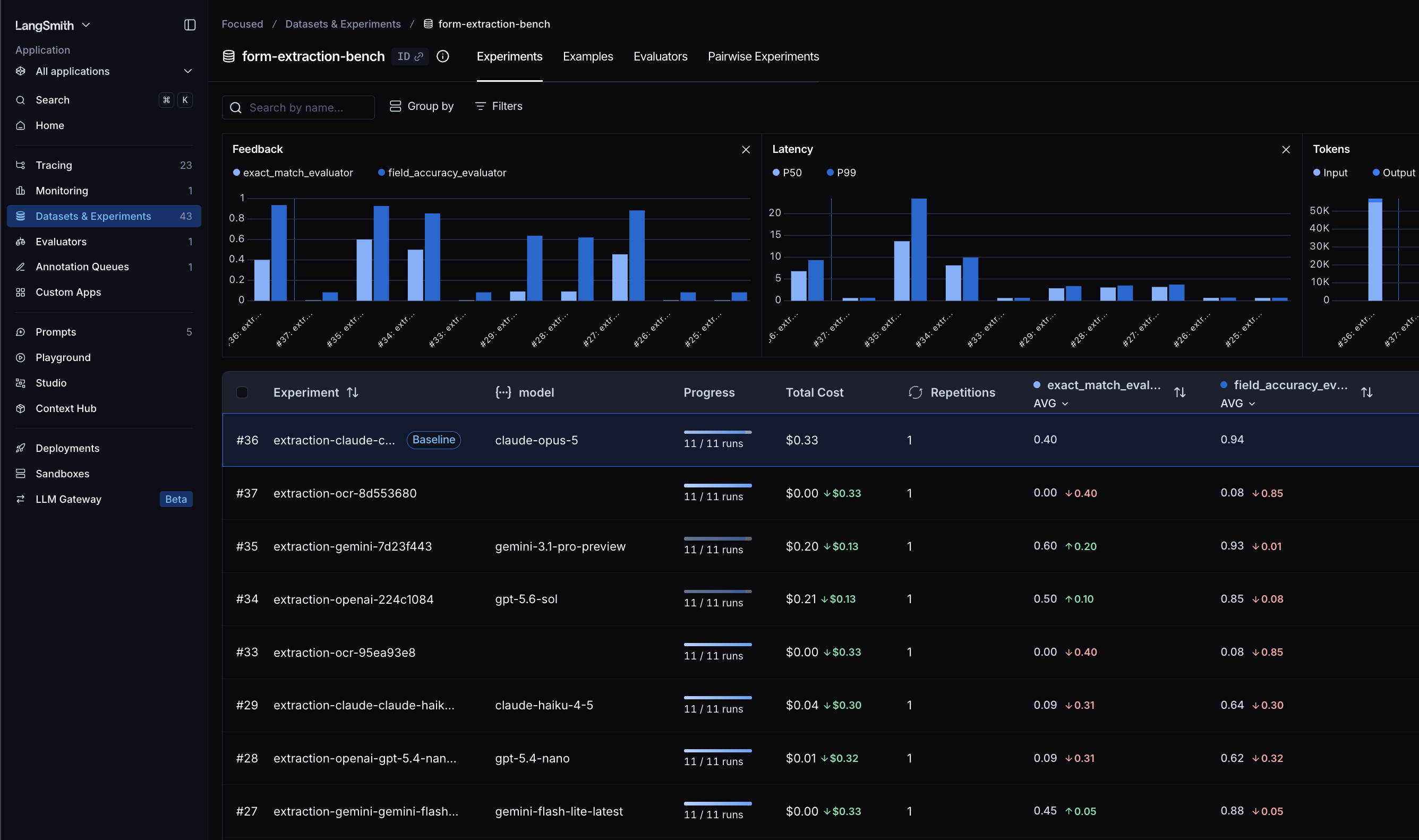Change AVG aggregation for exact_match column

click(x=1050, y=404)
